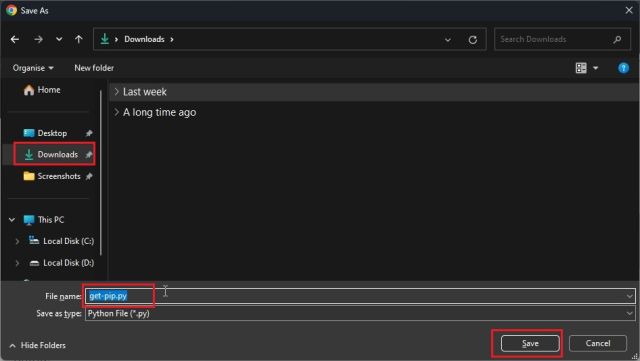The image size is (640, 361).
Task: Expand Local Disk (C:) node
Action: coord(17,241)
